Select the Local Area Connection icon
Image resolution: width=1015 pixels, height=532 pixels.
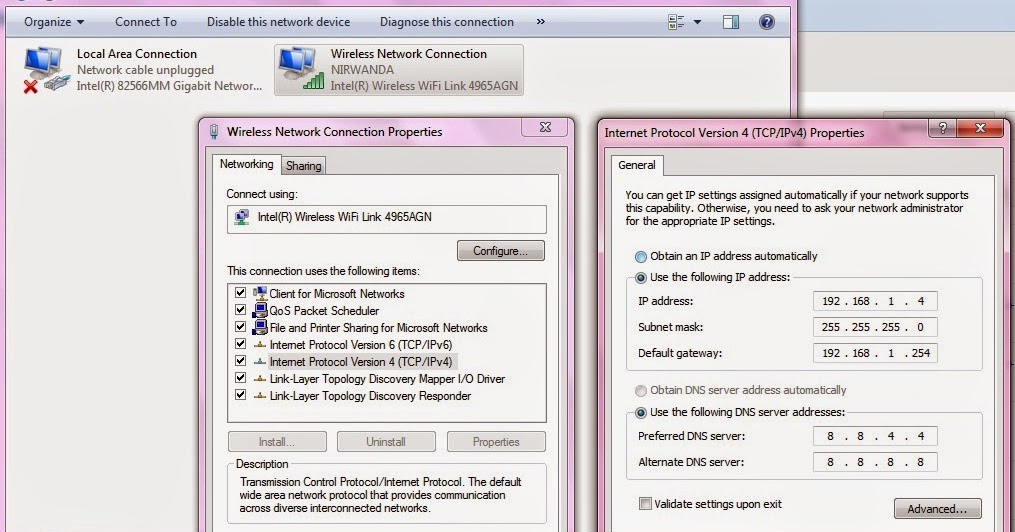point(45,70)
